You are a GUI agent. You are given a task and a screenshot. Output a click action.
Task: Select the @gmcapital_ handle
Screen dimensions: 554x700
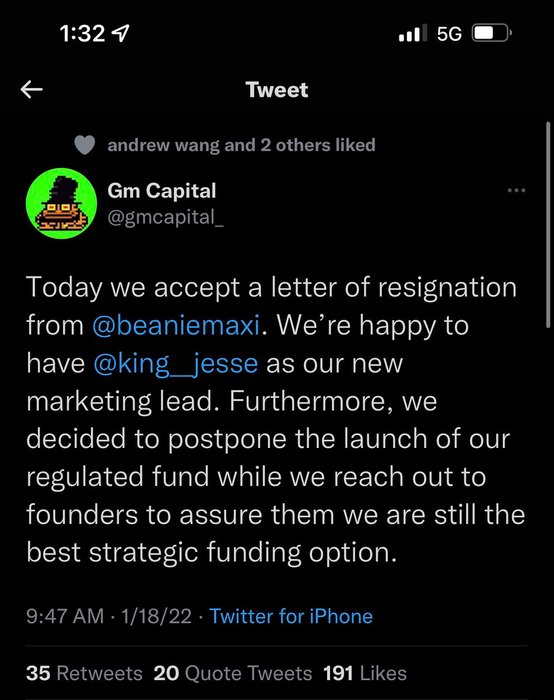click(166, 217)
